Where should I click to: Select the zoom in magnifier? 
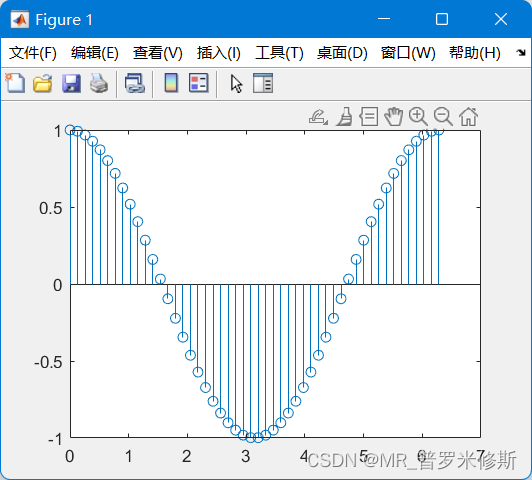pos(418,117)
